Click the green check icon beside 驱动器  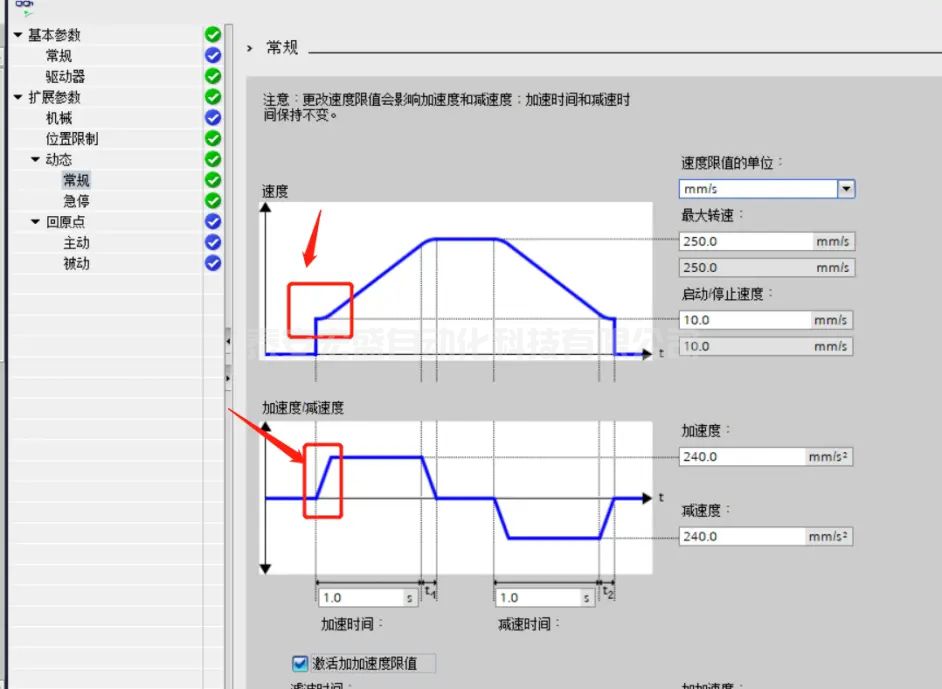coord(212,76)
